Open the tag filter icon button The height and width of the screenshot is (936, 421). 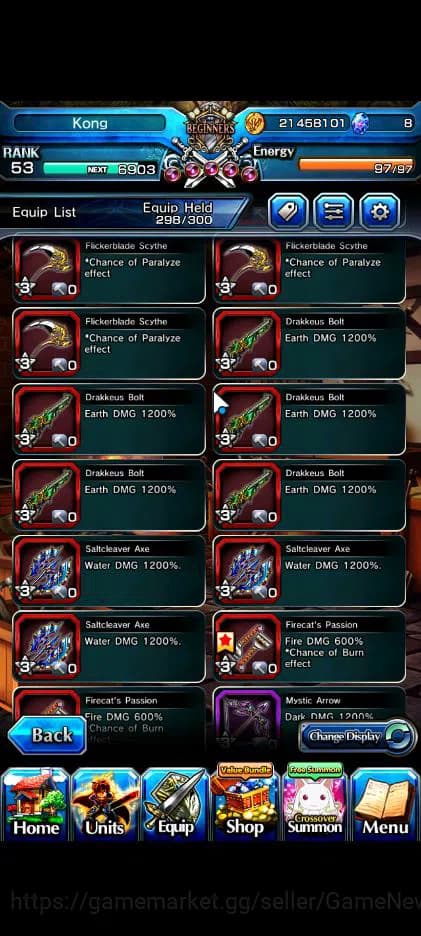pos(288,211)
